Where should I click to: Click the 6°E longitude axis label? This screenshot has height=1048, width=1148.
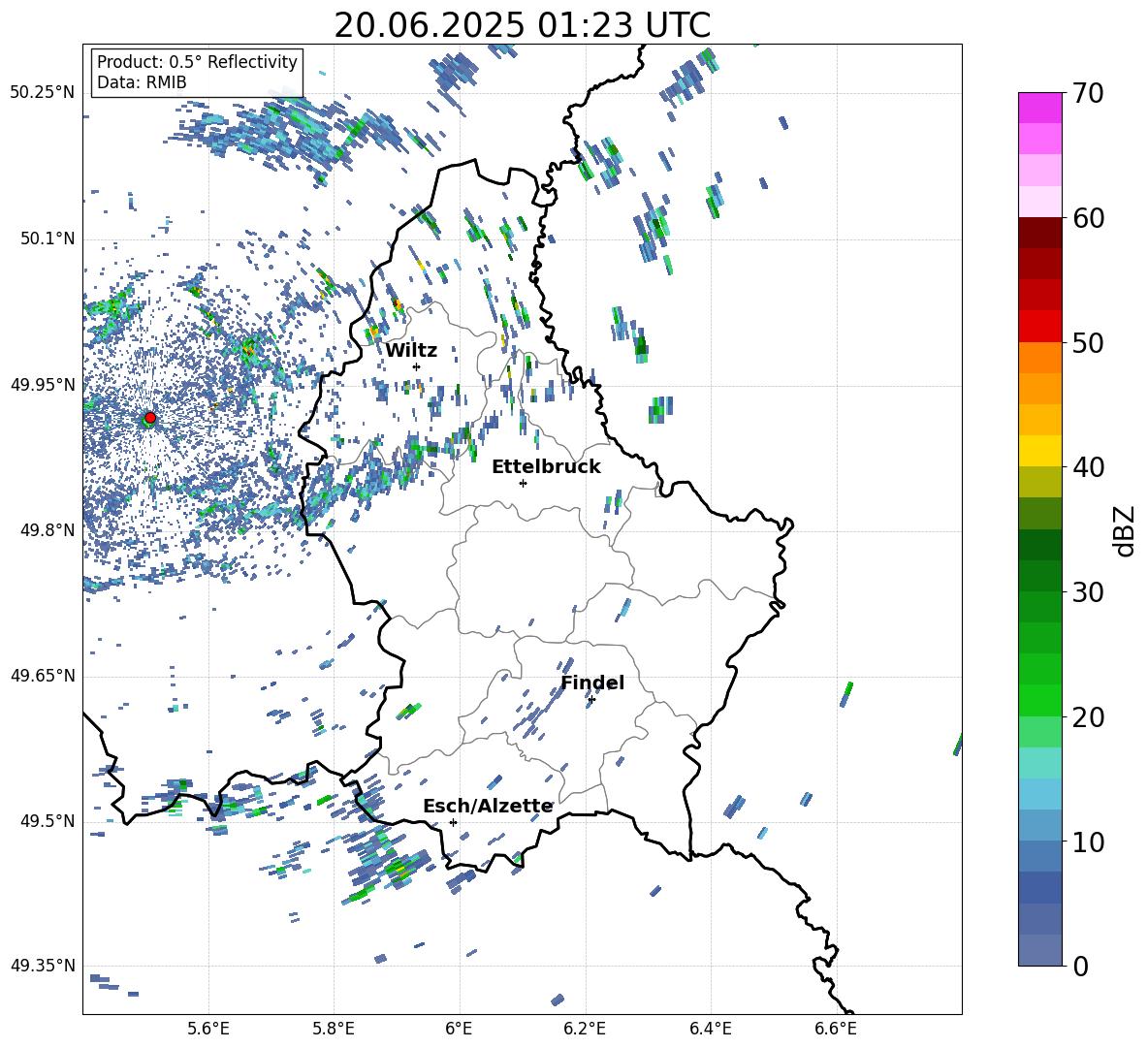(x=459, y=1029)
